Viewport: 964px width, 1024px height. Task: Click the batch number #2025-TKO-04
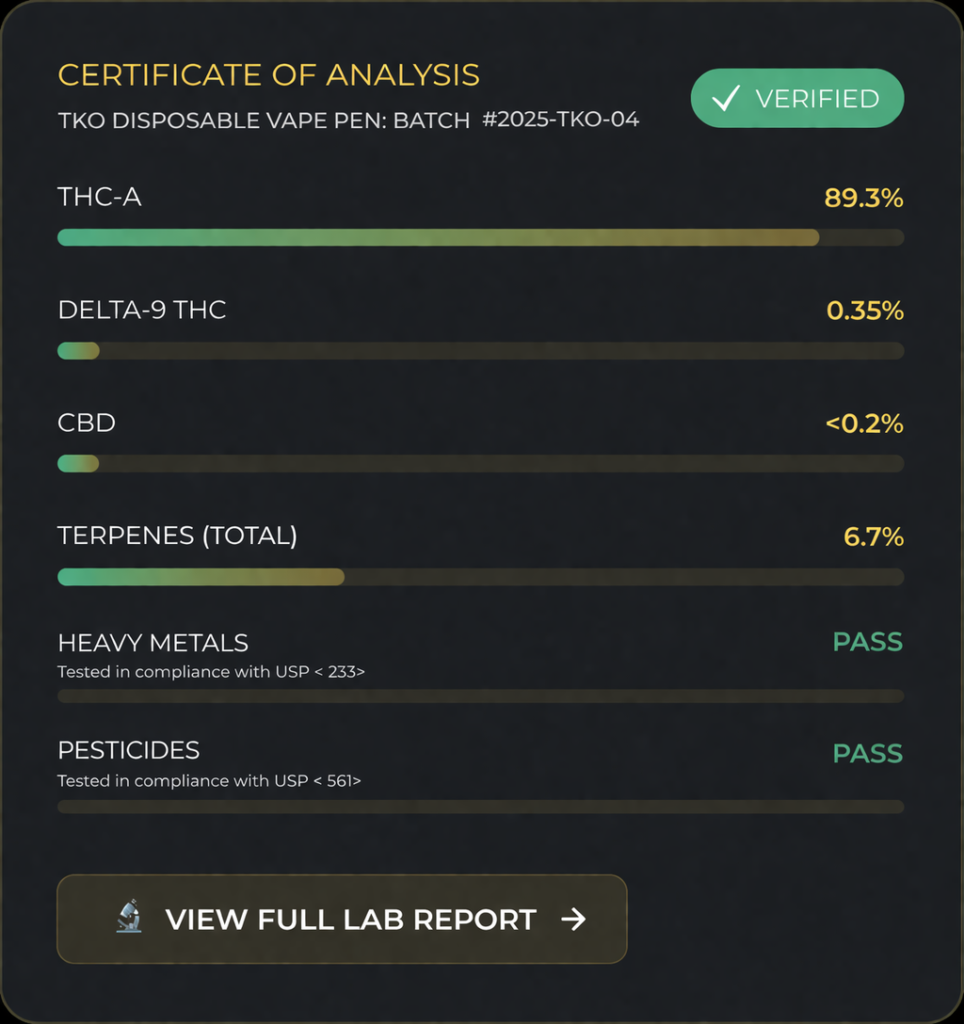[x=560, y=120]
